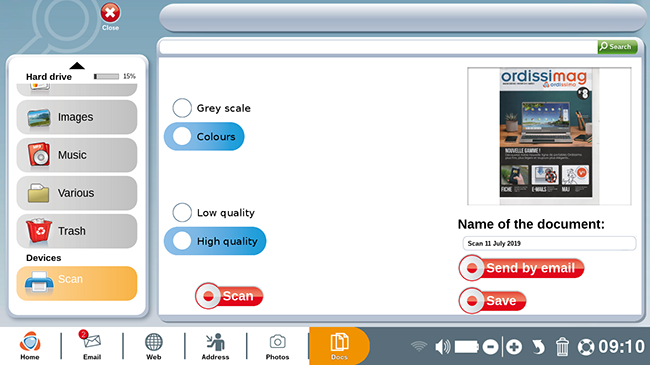
Task: Choose High quality scan setting
Action: [x=215, y=241]
